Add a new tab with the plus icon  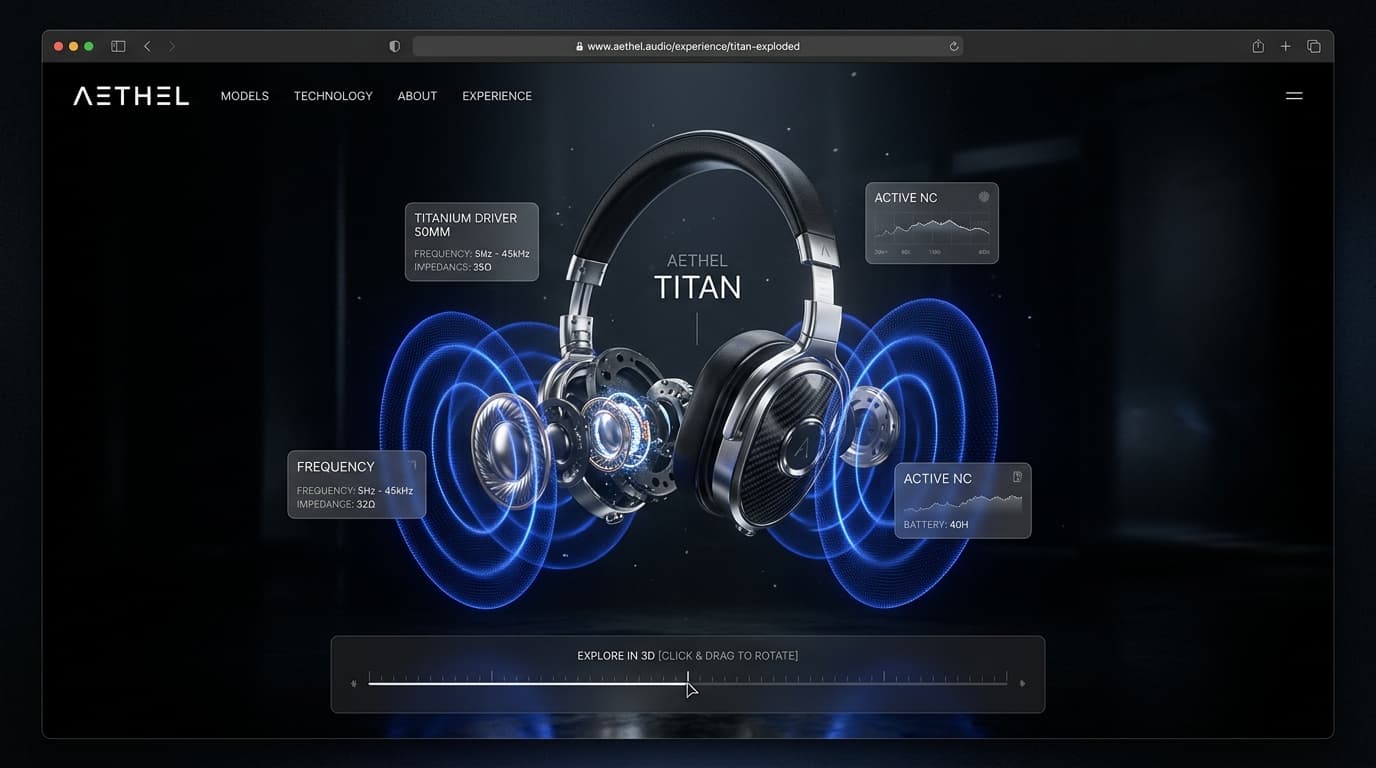pyautogui.click(x=1286, y=46)
